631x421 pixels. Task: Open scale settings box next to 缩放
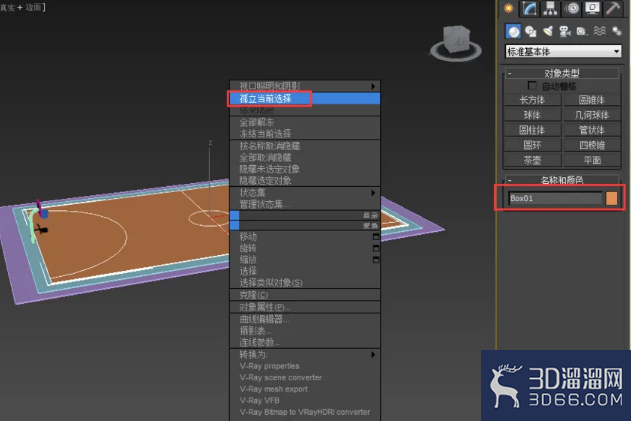coord(376,260)
